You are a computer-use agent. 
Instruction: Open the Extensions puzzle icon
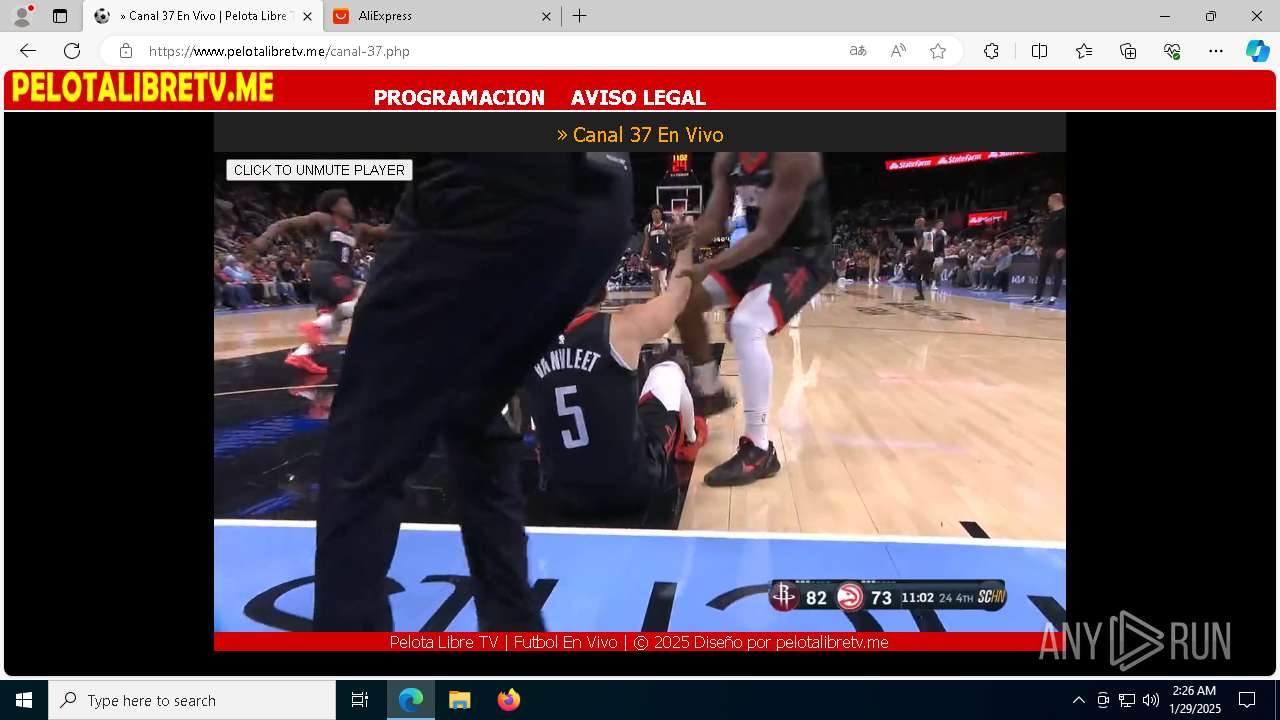click(991, 51)
